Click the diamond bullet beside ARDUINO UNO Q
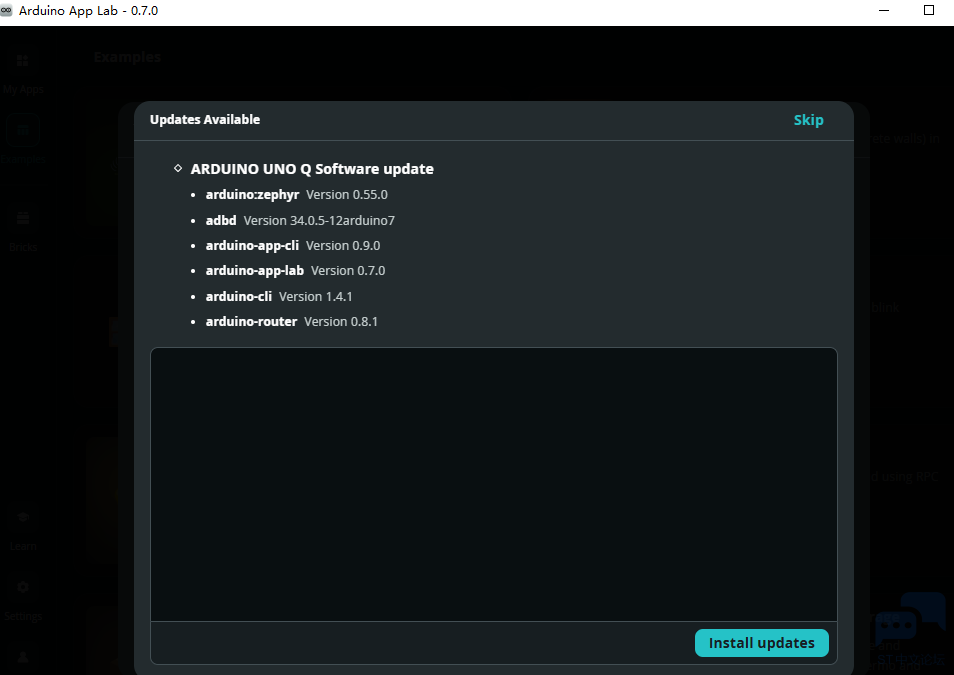Image resolution: width=954 pixels, height=675 pixels. (178, 168)
